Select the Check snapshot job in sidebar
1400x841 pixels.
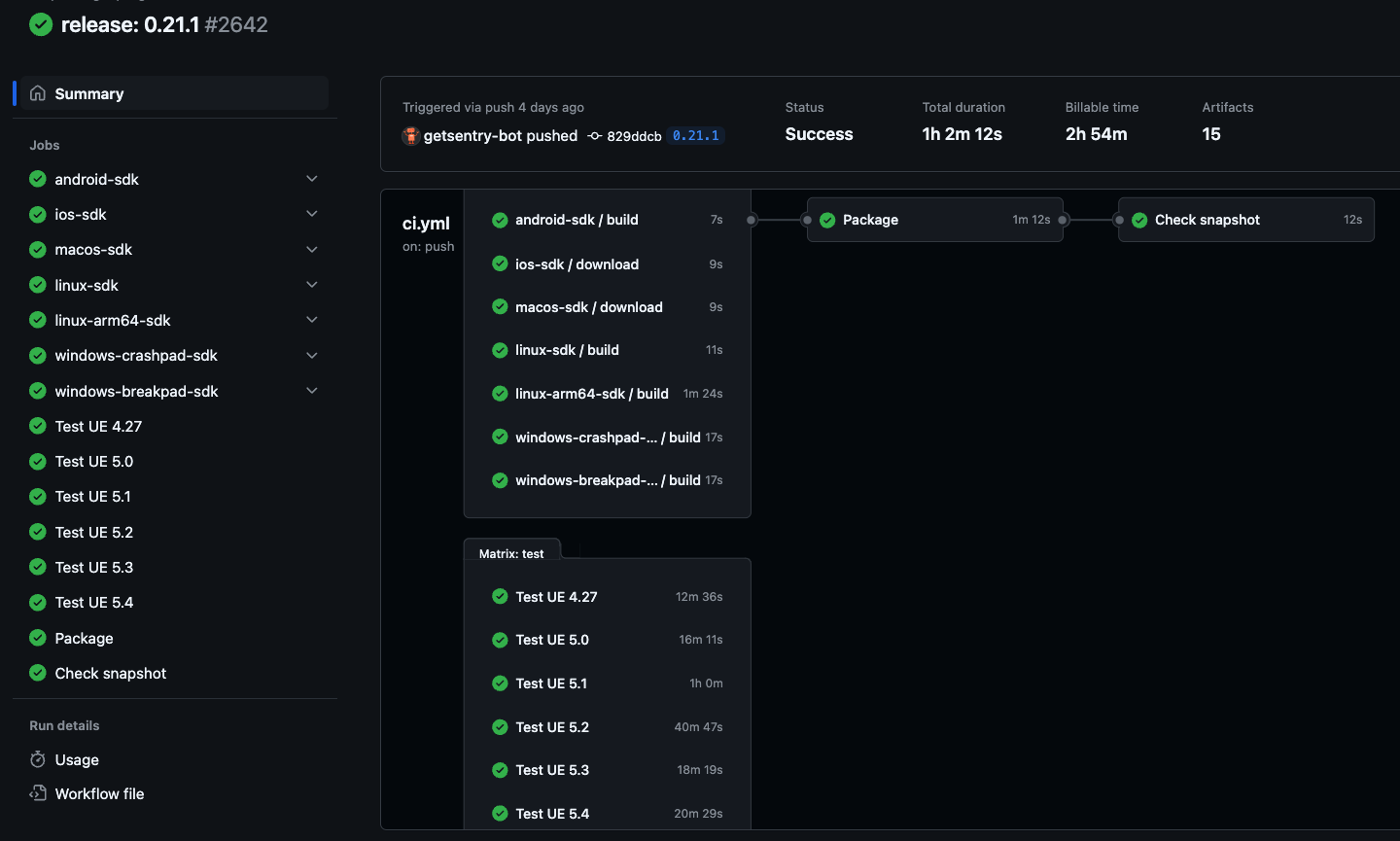tap(110, 673)
